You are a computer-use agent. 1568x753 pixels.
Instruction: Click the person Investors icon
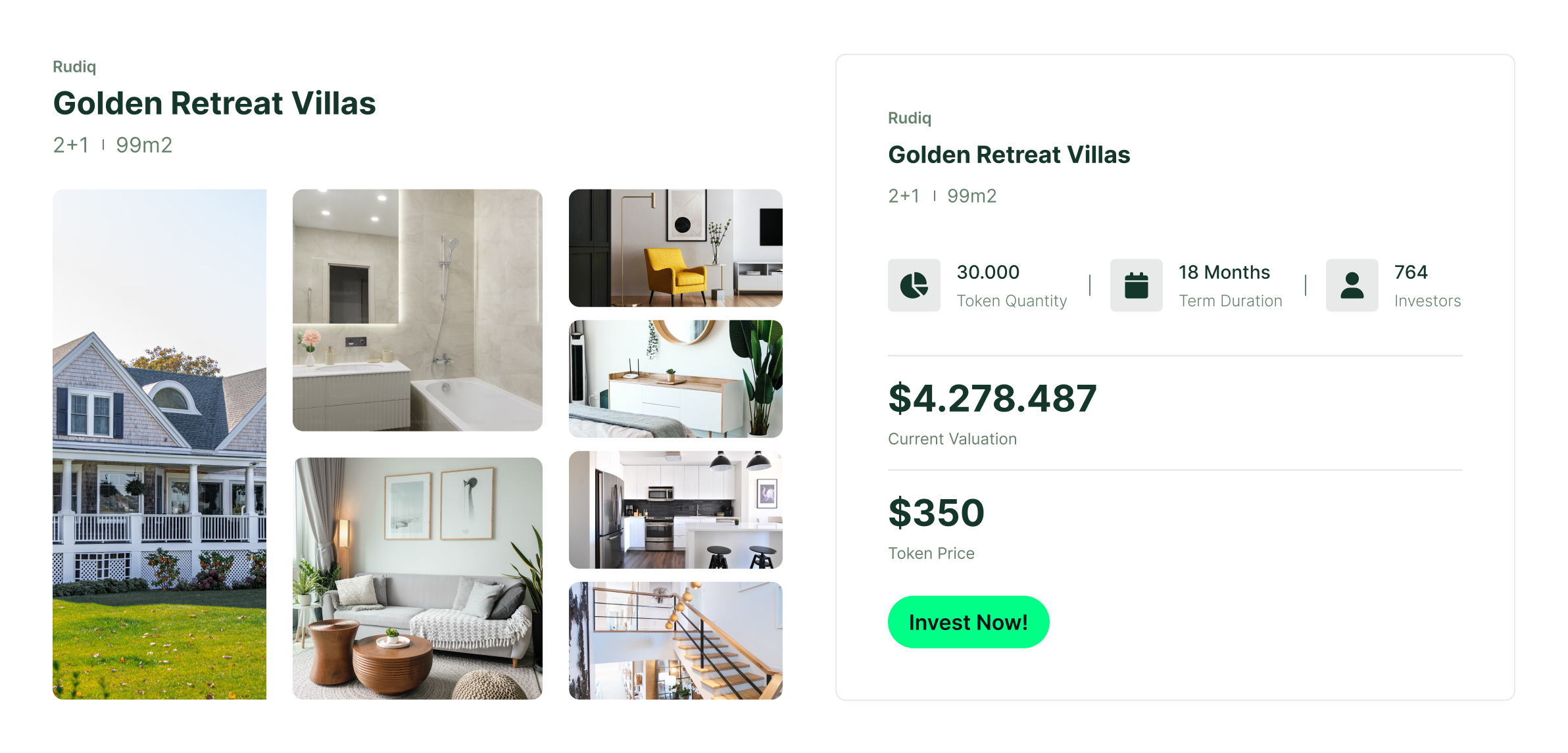1352,285
